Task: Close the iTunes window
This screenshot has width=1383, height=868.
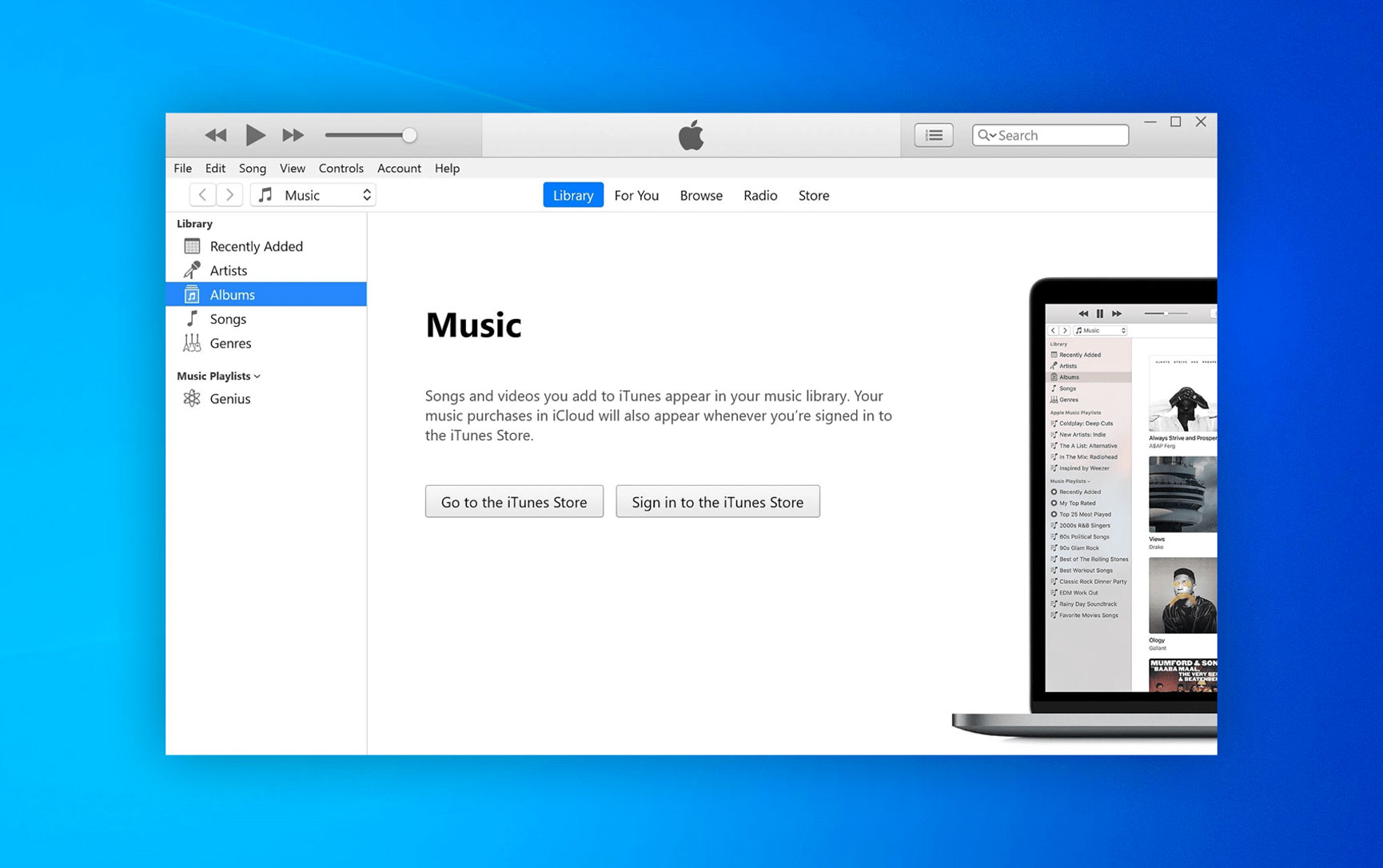Action: click(1201, 121)
